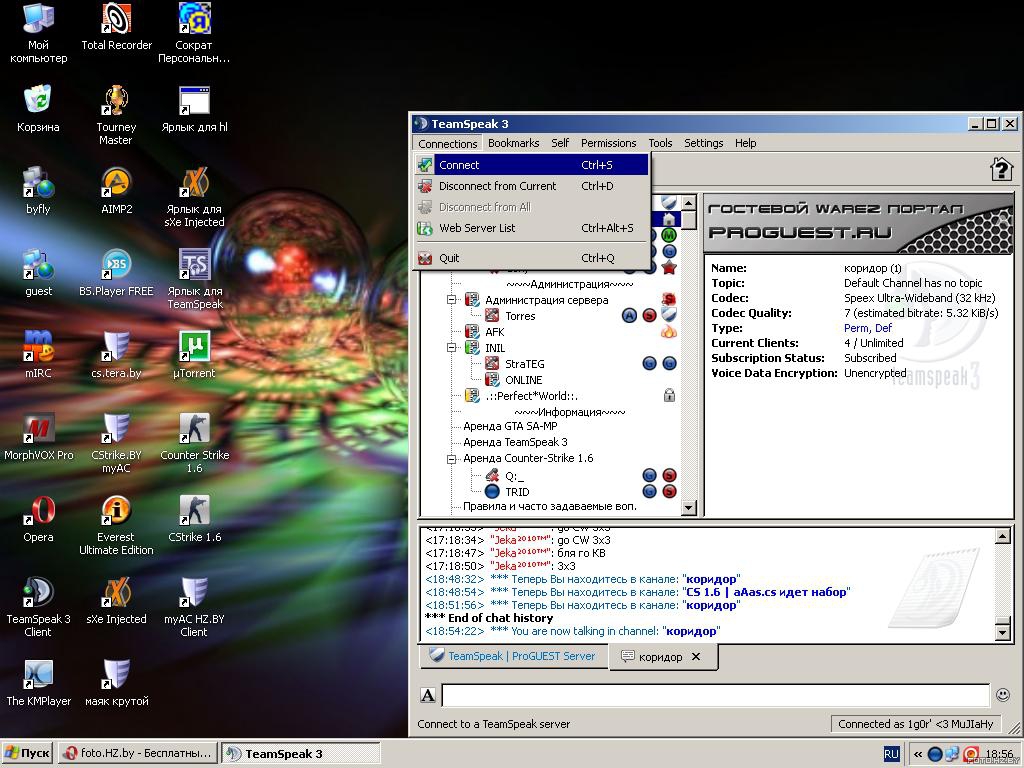The image size is (1024, 768).
Task: Click the chat message input field
Action: click(716, 696)
